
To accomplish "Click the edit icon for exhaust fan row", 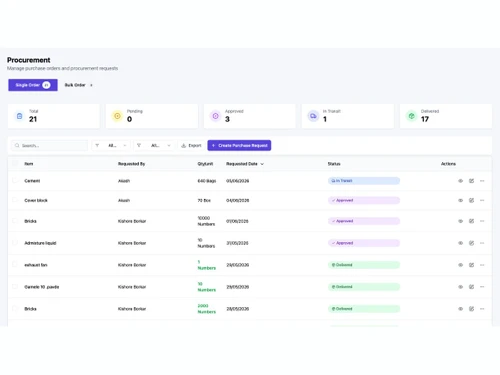I will [x=471, y=265].
